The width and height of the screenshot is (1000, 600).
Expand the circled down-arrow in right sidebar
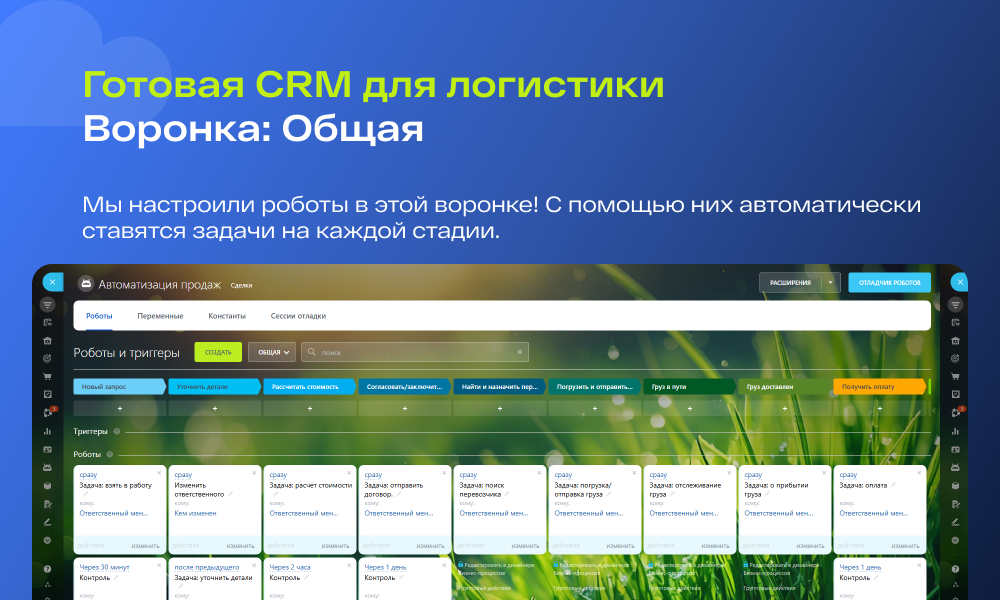point(955,540)
